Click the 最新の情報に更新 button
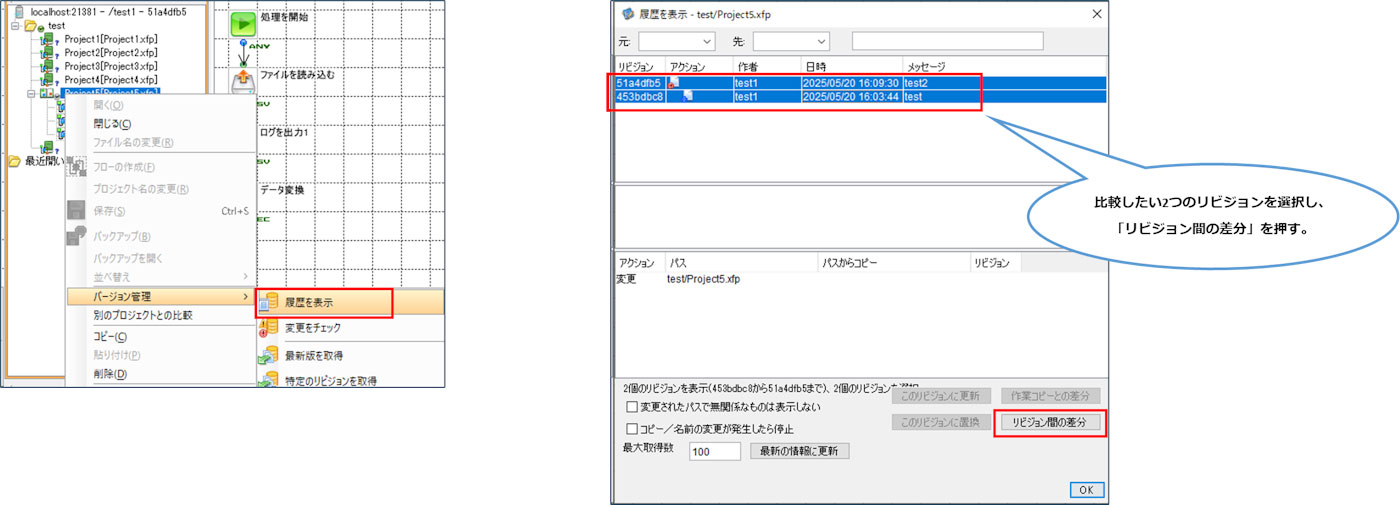Screen dimensions: 1400x505 click(801, 451)
